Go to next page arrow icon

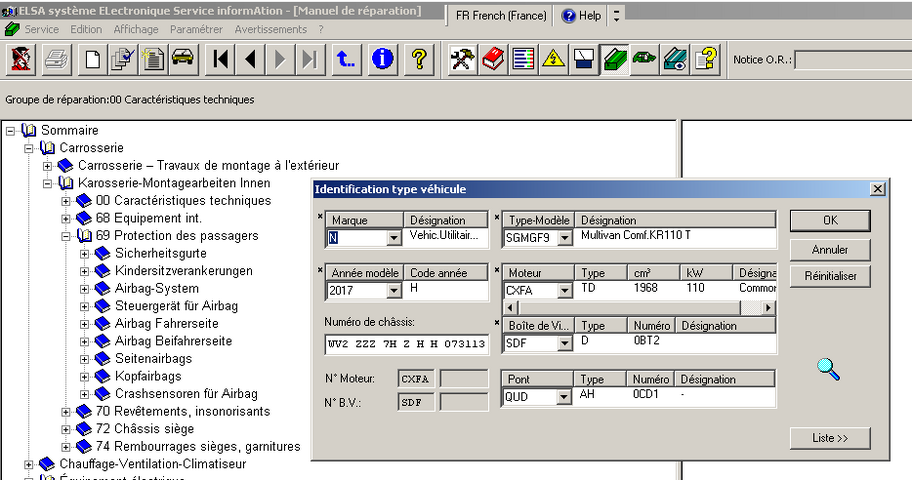tap(280, 59)
